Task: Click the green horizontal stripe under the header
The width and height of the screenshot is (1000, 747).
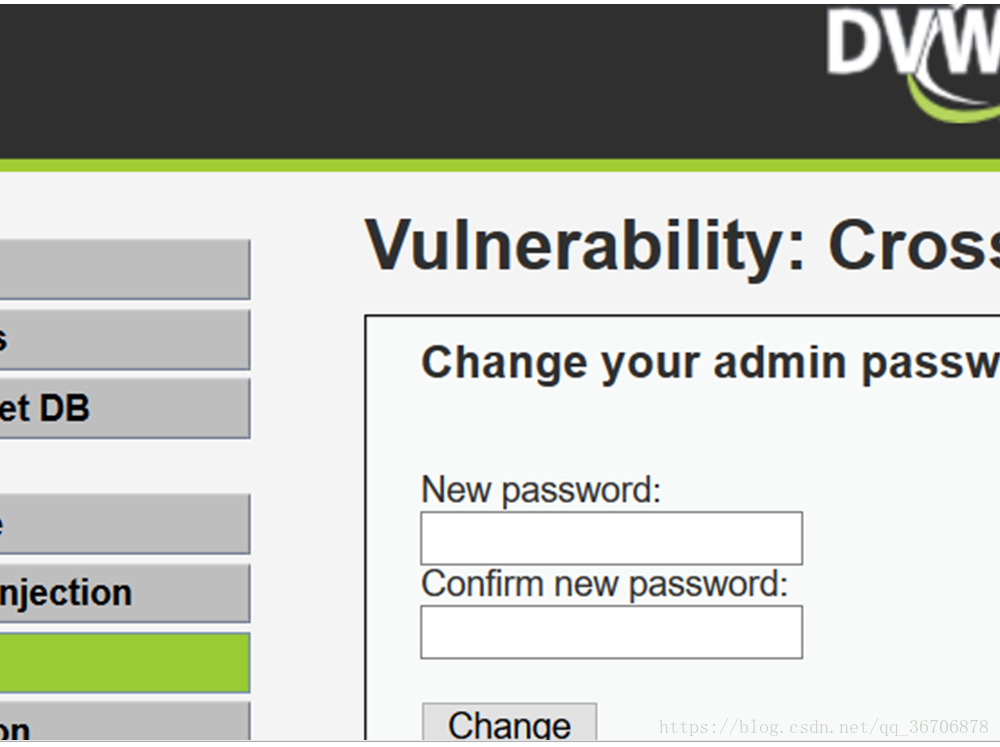Action: 500,165
